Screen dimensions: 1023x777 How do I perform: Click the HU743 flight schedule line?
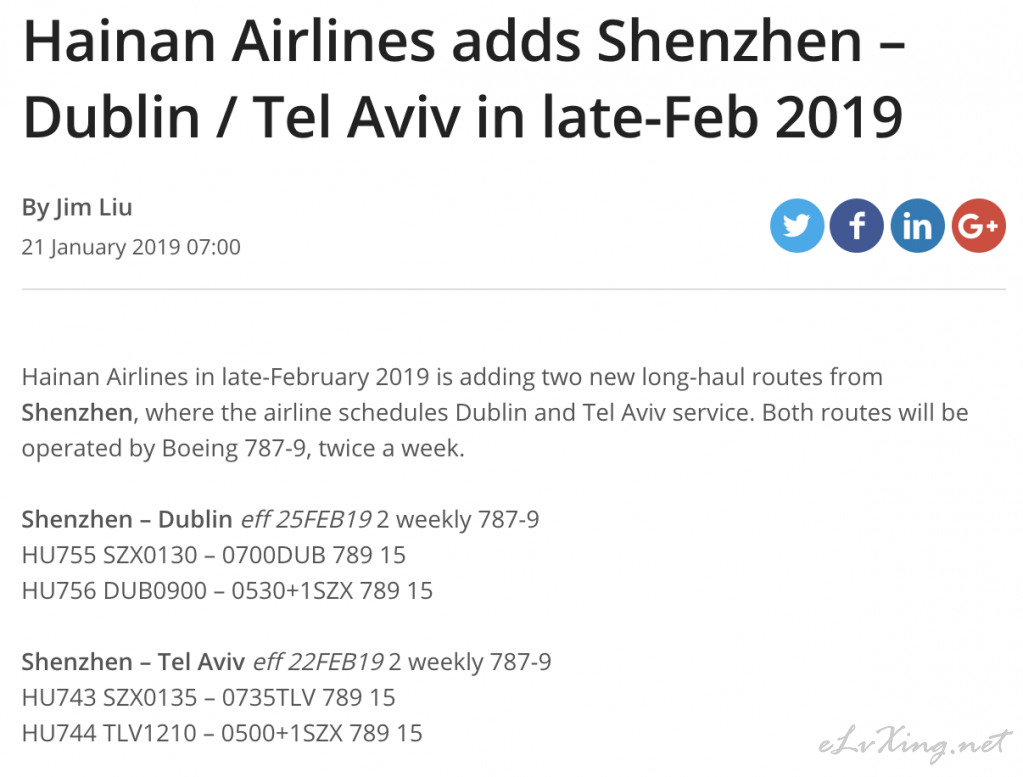[x=209, y=697]
